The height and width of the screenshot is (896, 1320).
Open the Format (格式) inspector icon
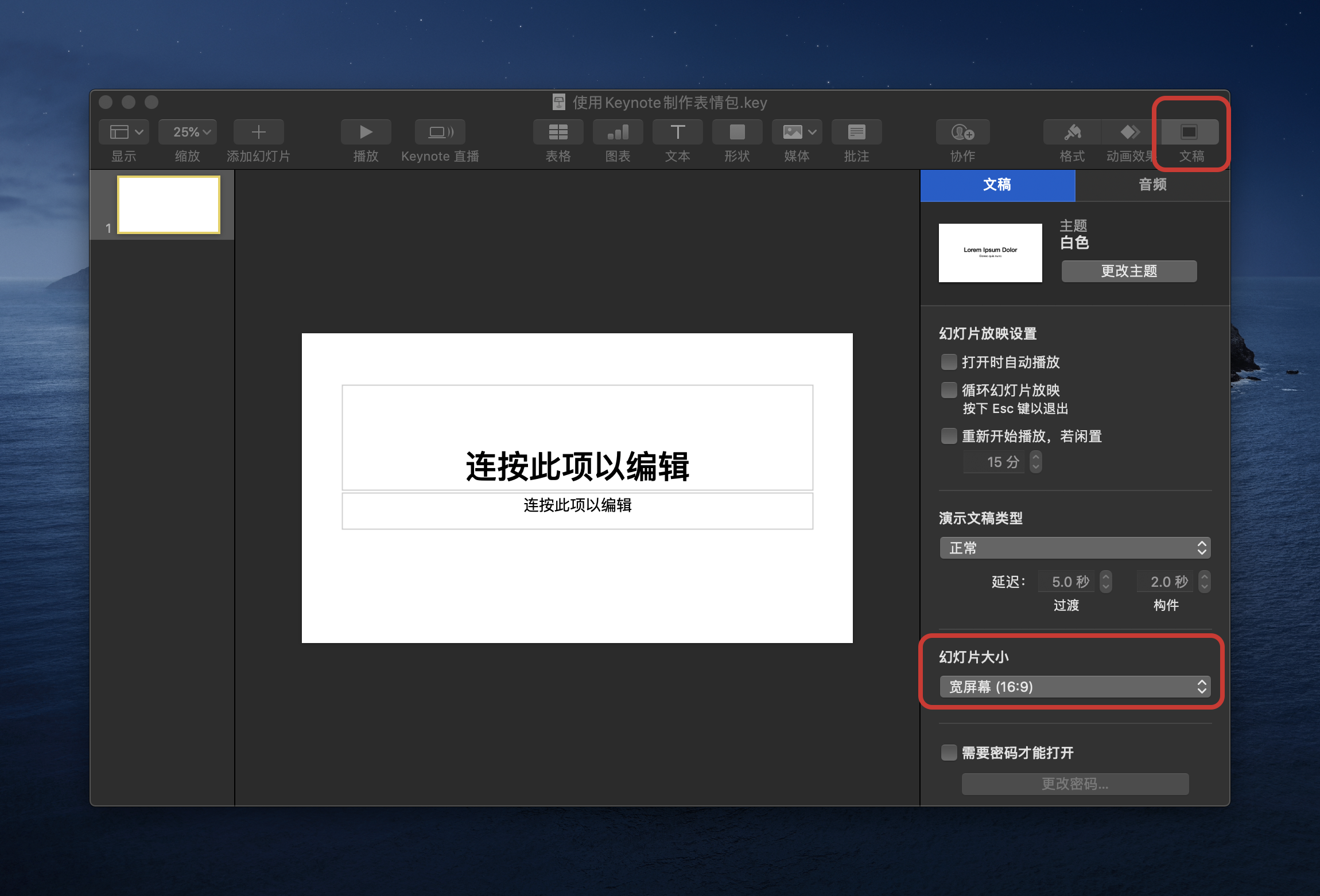1072,133
